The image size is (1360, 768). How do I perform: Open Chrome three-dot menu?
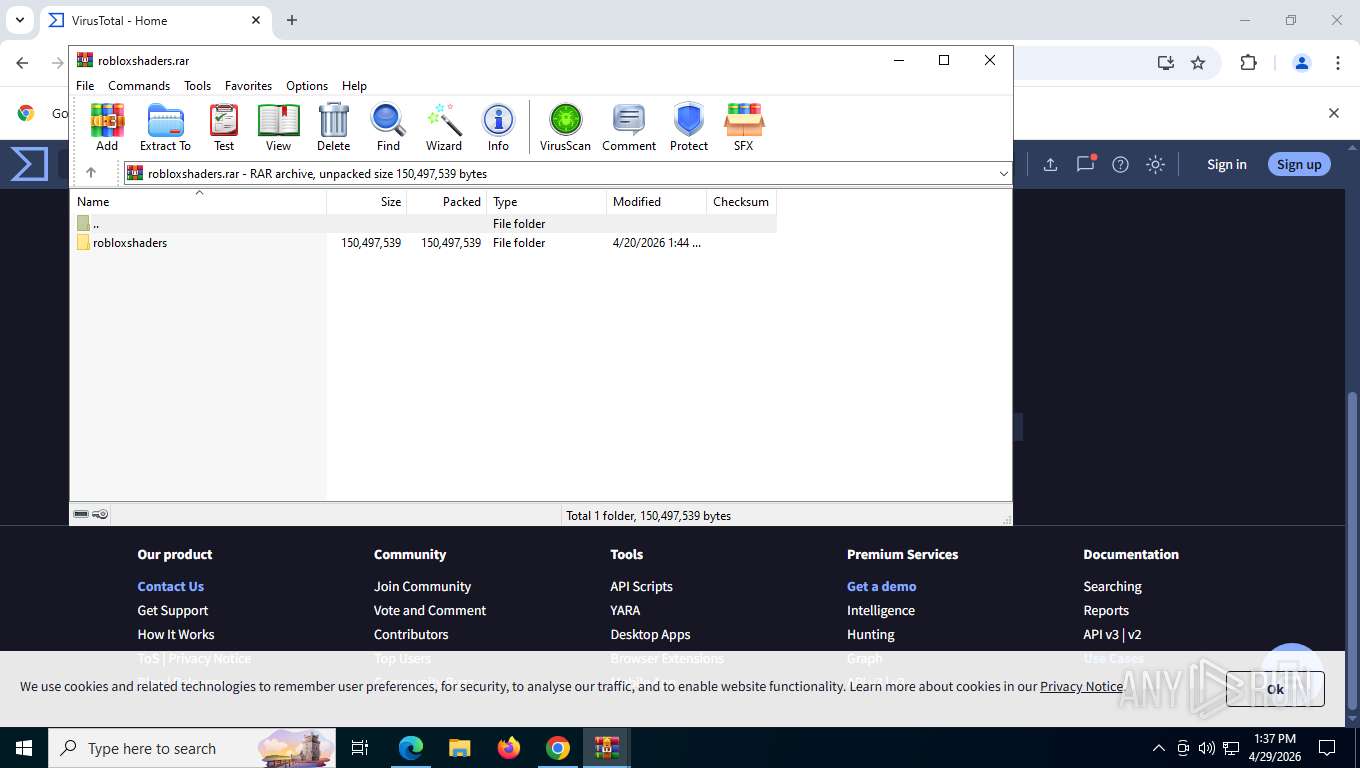coord(1337,63)
